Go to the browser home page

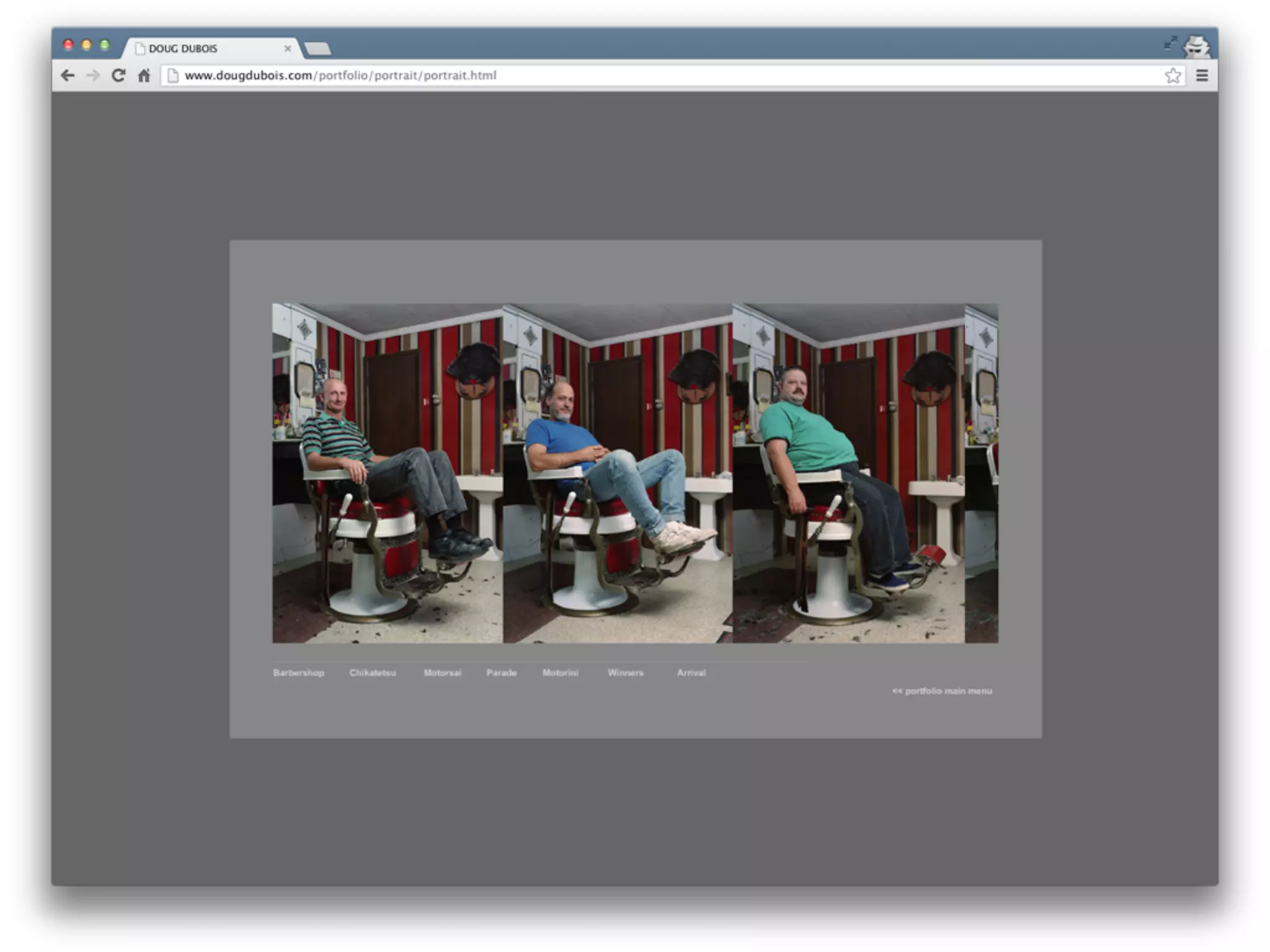click(x=144, y=76)
